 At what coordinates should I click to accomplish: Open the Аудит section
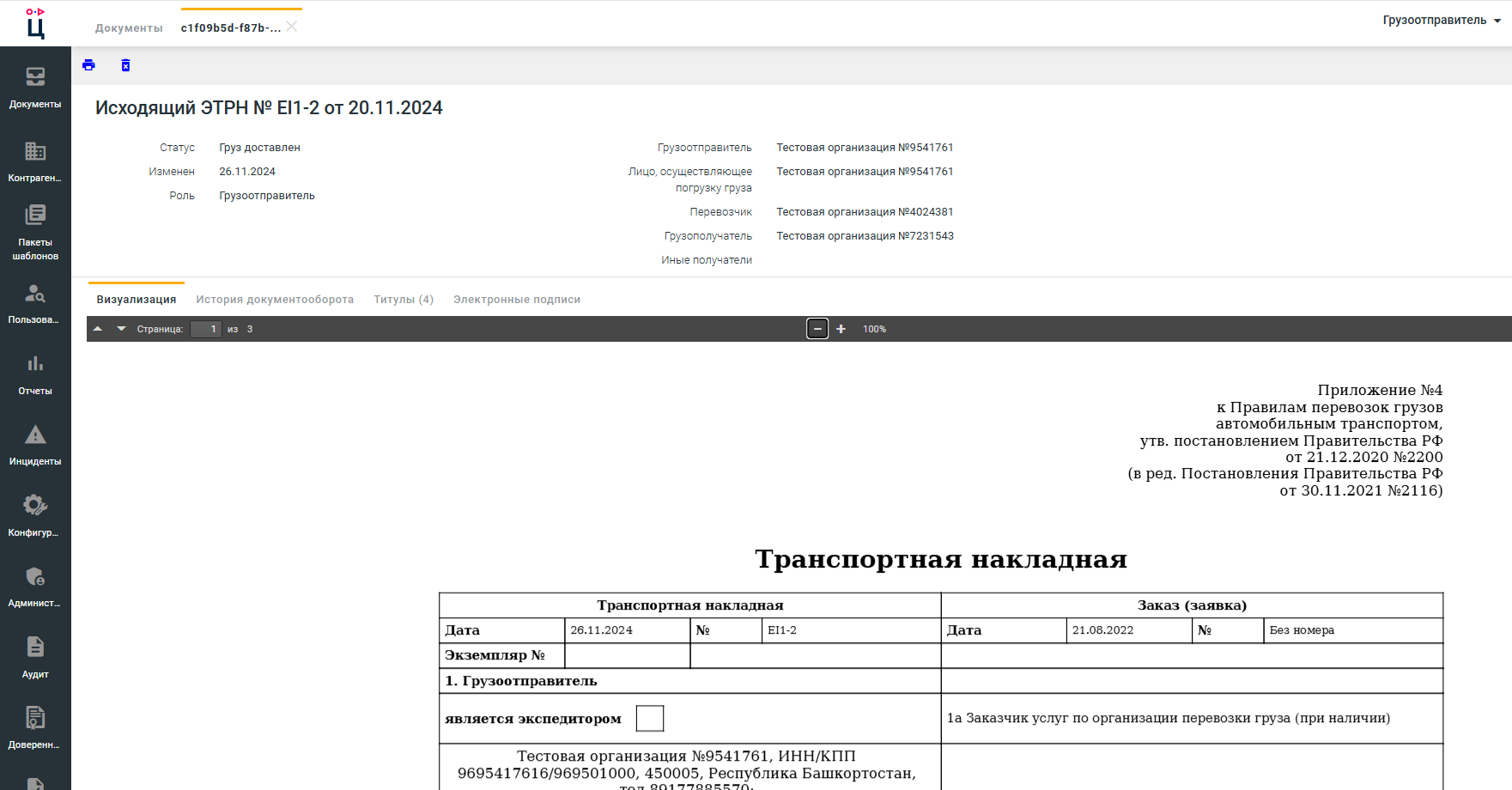coord(34,656)
